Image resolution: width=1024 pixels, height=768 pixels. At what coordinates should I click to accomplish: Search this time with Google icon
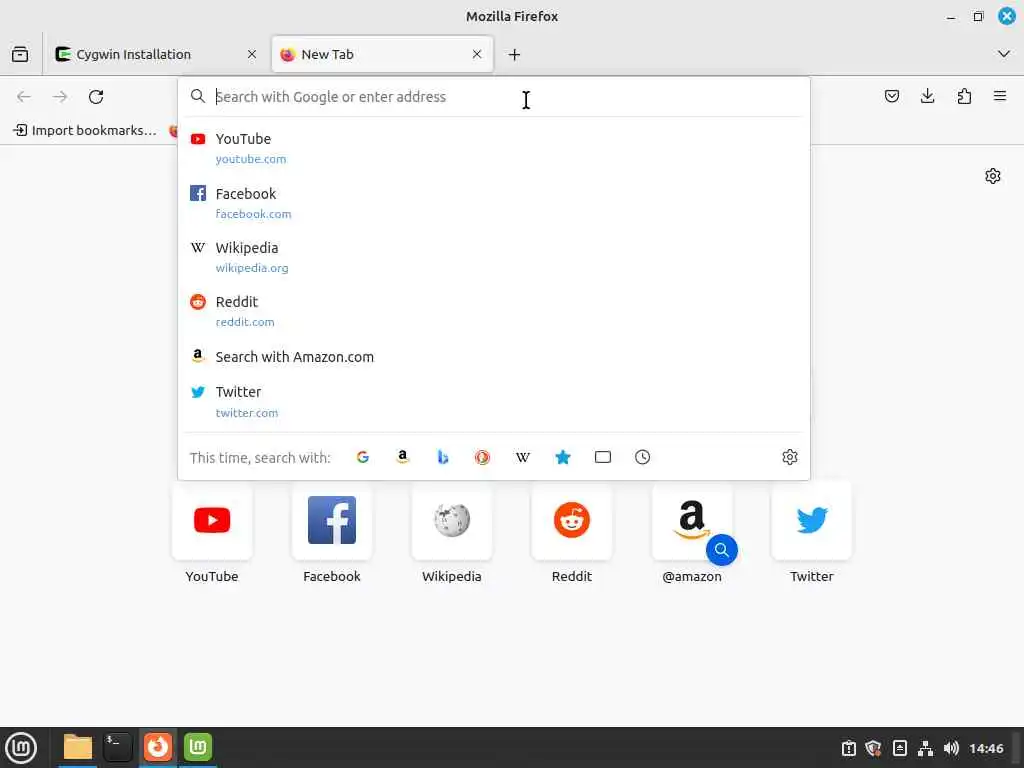tap(362, 457)
